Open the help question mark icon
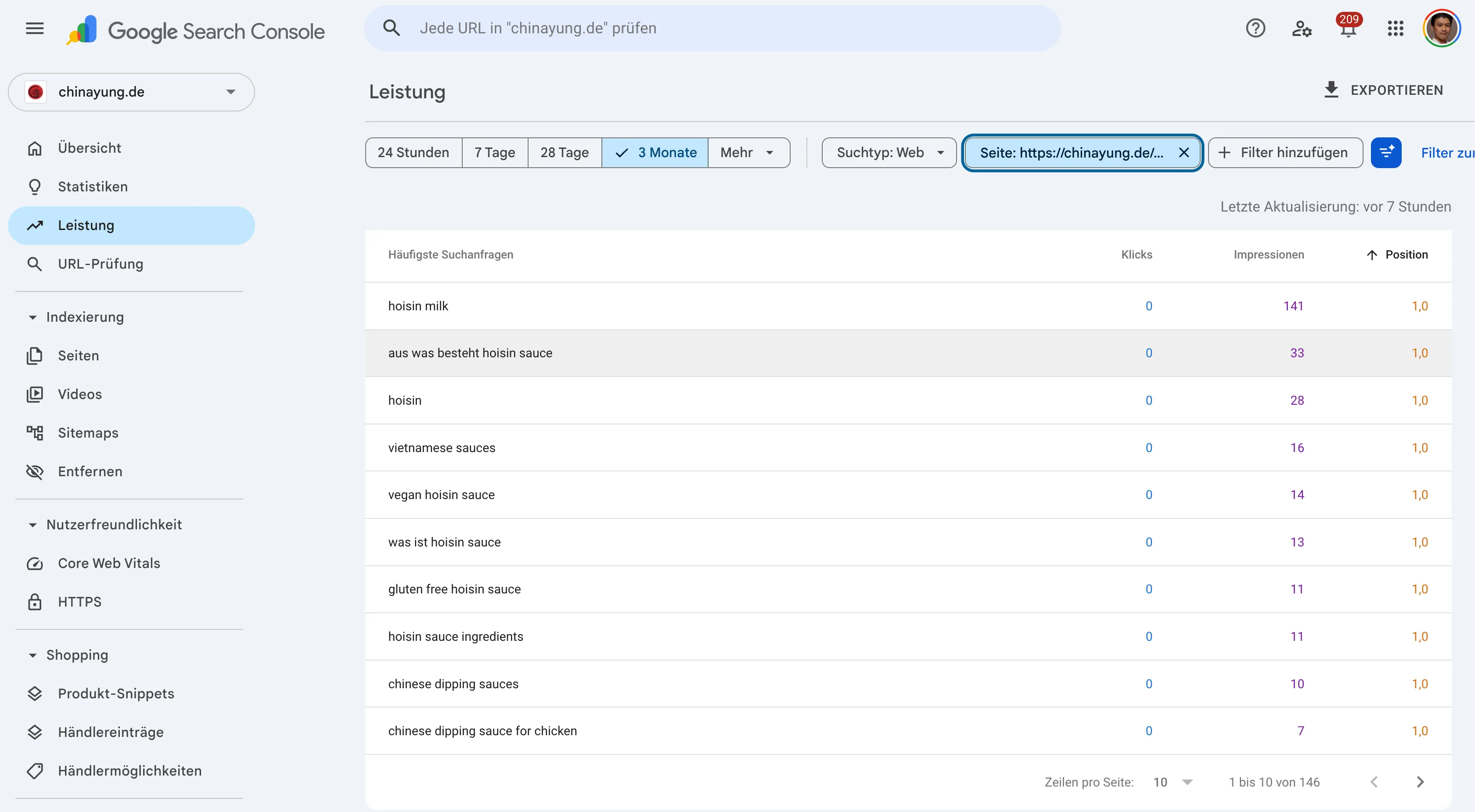Viewport: 1475px width, 812px height. tap(1255, 28)
